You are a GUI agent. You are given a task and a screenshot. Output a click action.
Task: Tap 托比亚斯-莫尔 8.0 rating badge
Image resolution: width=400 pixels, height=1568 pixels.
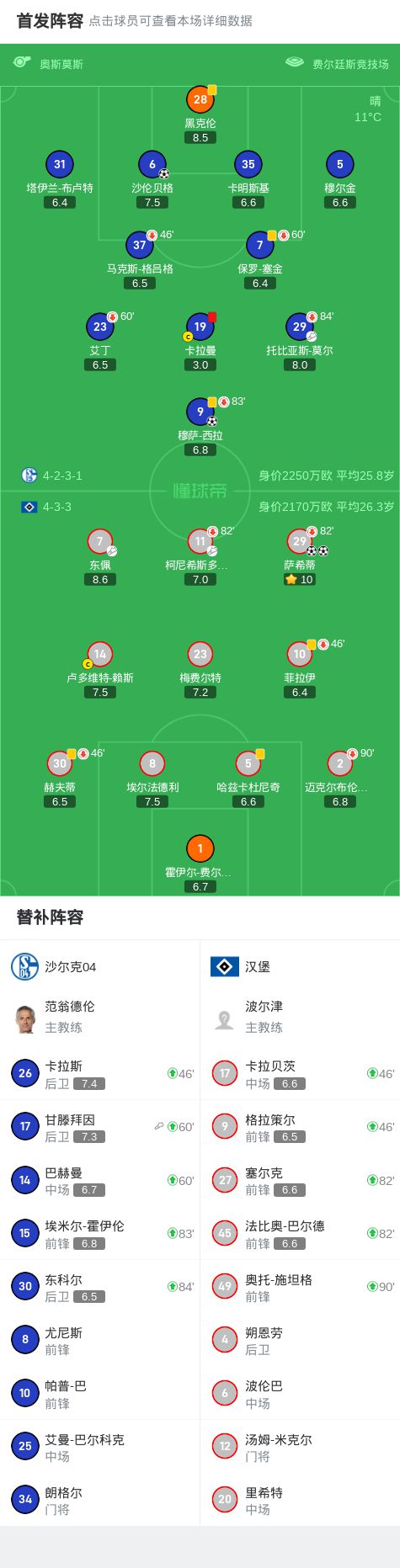(x=300, y=365)
